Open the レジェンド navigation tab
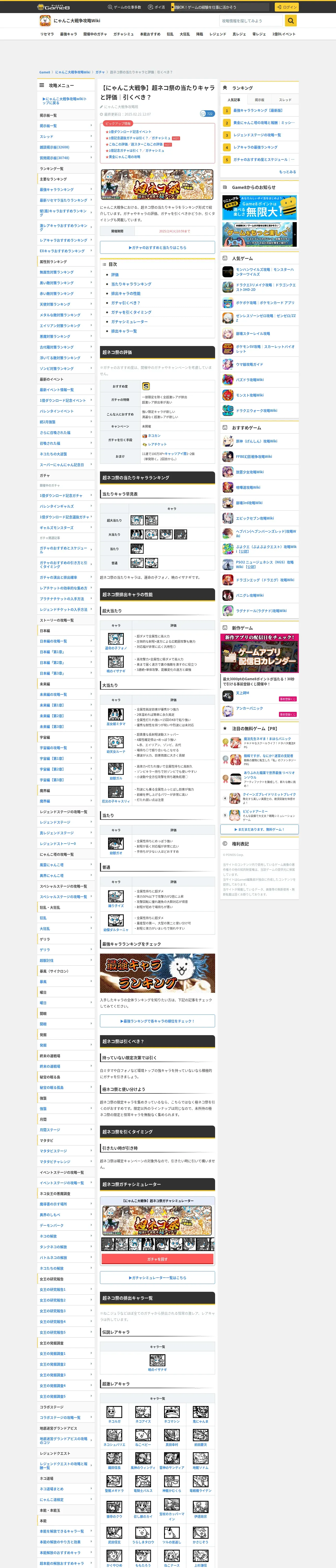Viewport: 336px width, 1568px height. [218, 34]
